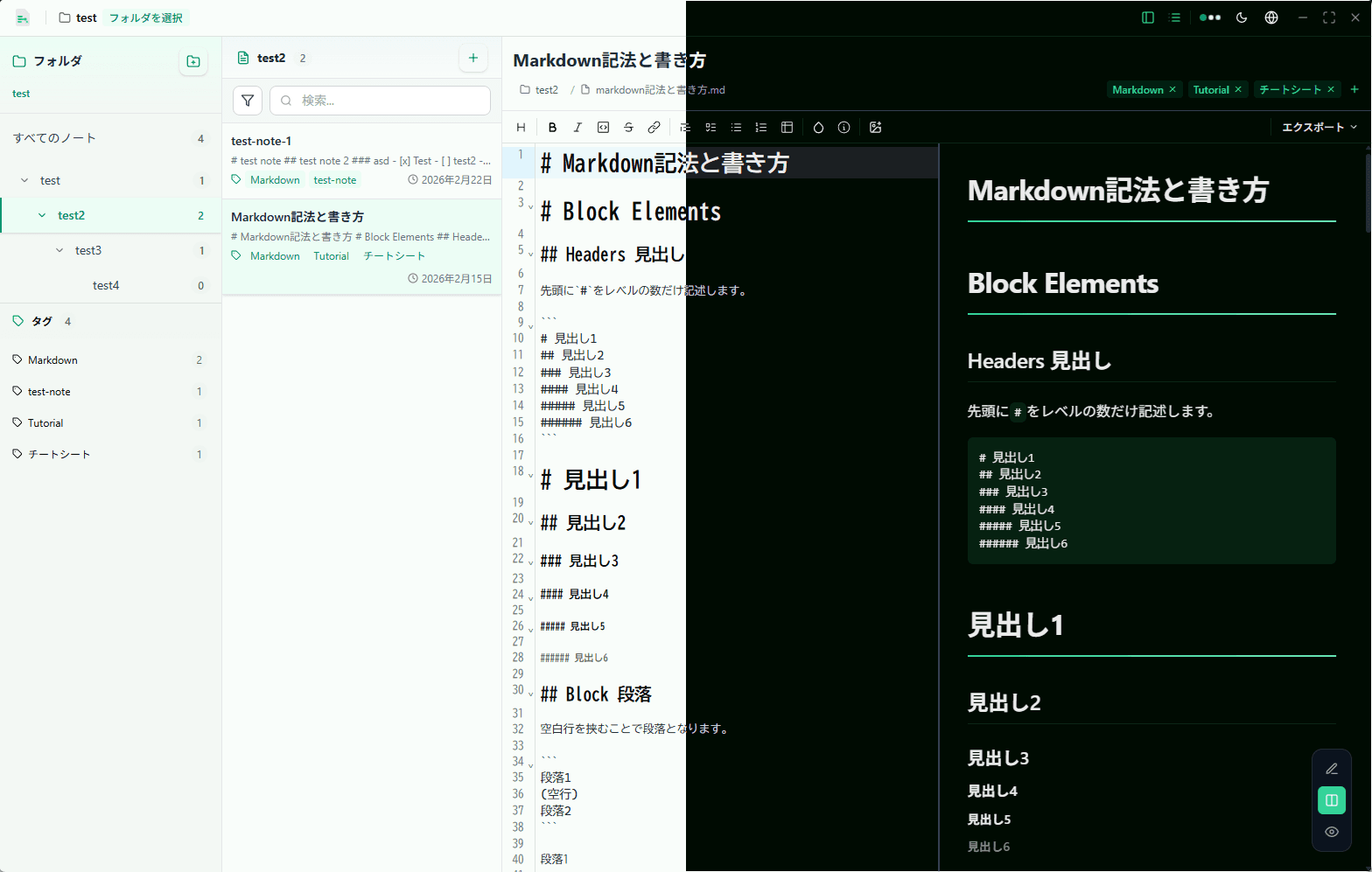This screenshot has width=1372, height=872.
Task: Open the language globe icon
Action: coord(1271,17)
